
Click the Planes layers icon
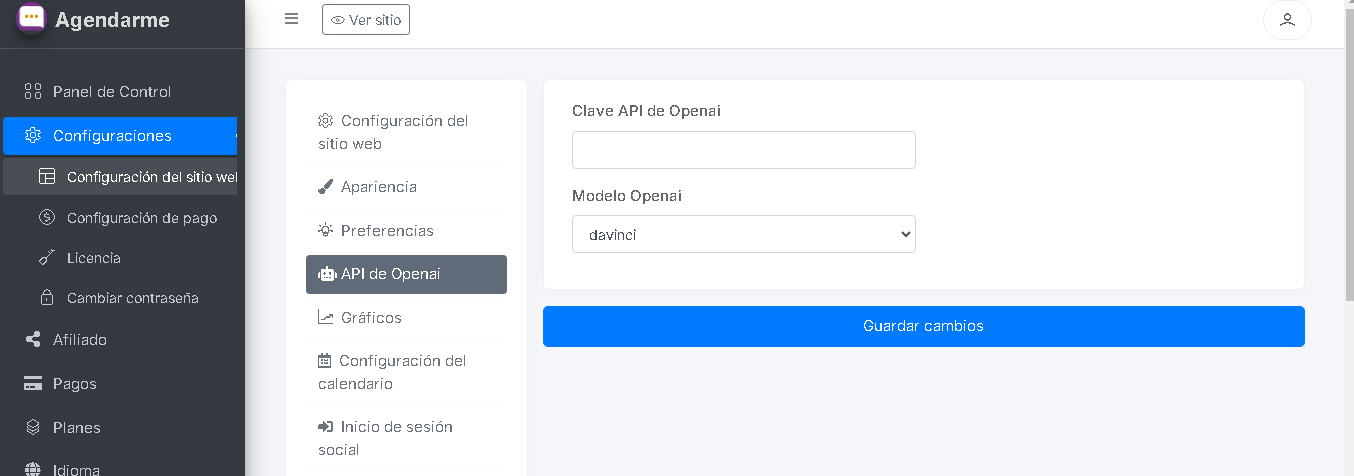point(32,428)
